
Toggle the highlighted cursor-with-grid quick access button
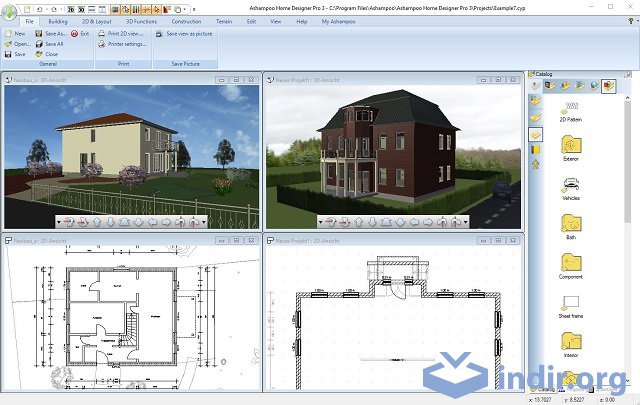[126, 9]
